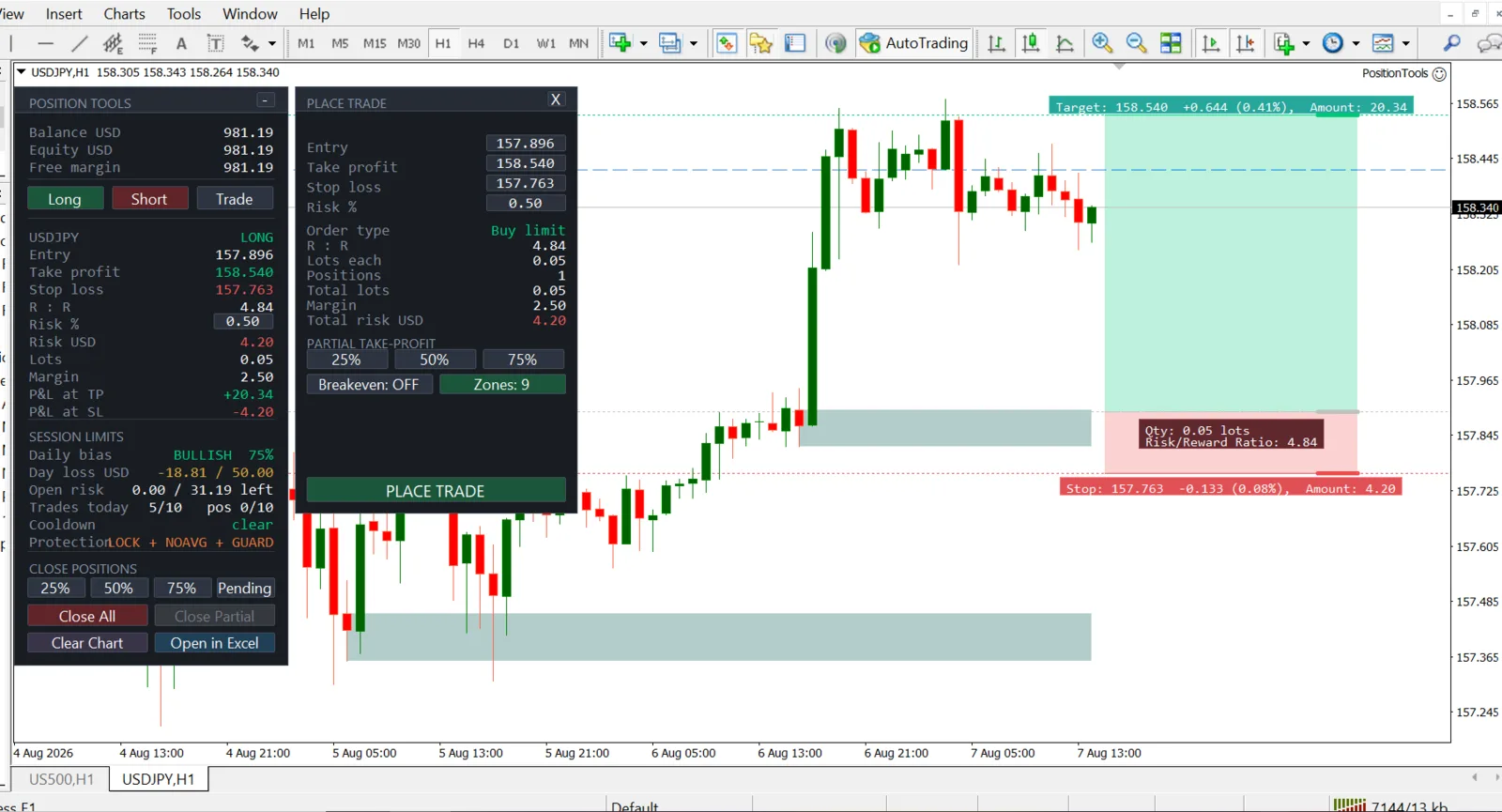Select the trendline drawing tool
Image resolution: width=1502 pixels, height=812 pixels.
point(80,43)
